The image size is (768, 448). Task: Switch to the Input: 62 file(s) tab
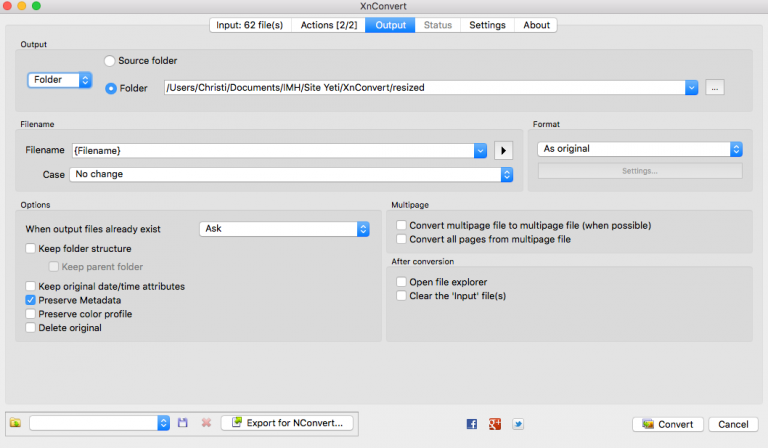[x=250, y=25]
